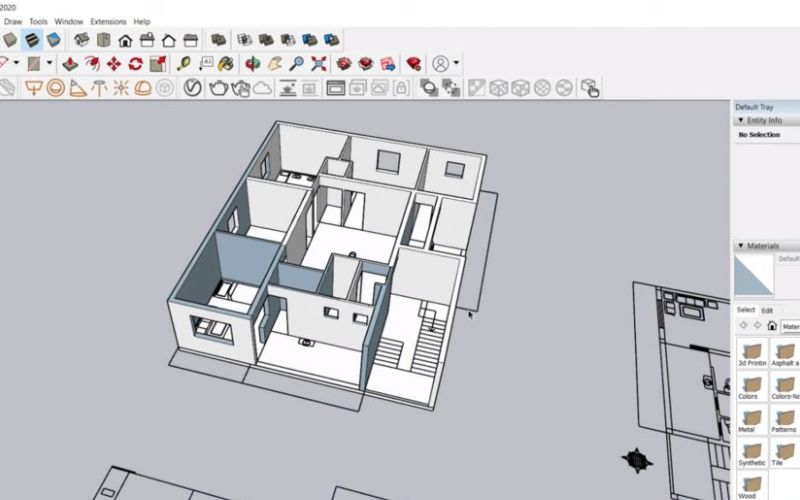Image resolution: width=800 pixels, height=500 pixels.
Task: Select the Follow Me tool
Action: pos(92,64)
